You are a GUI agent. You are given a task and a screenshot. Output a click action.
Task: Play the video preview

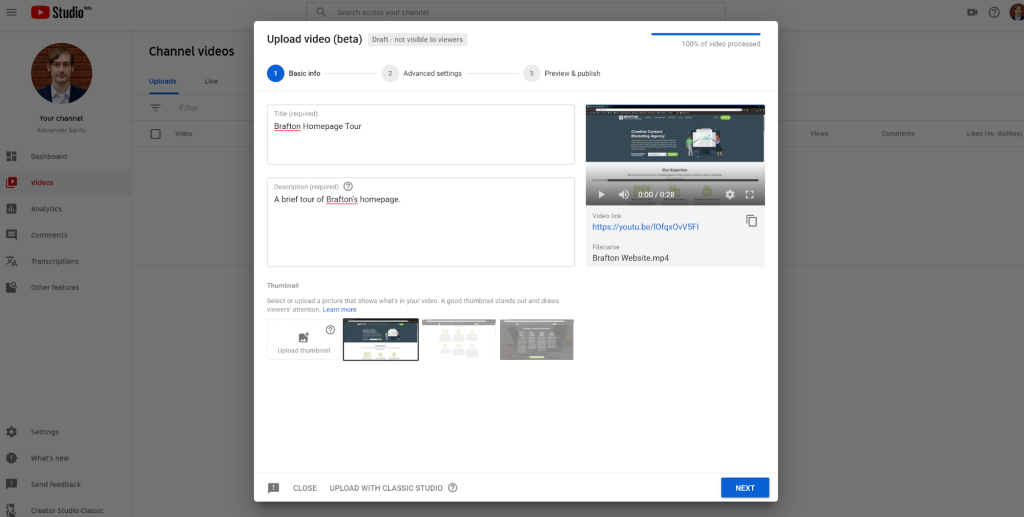pyautogui.click(x=601, y=194)
